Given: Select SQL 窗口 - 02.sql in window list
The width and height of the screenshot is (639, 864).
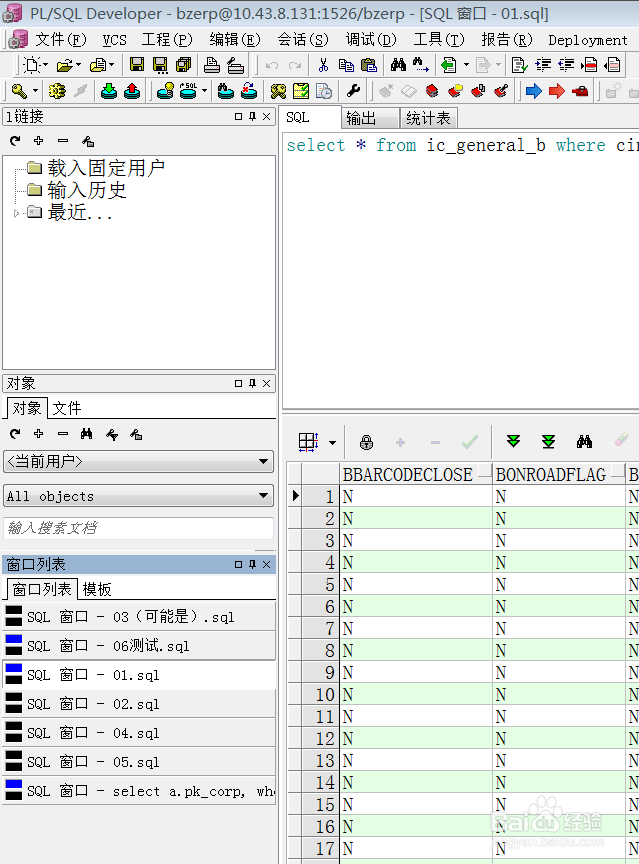Looking at the screenshot, I should [139, 704].
